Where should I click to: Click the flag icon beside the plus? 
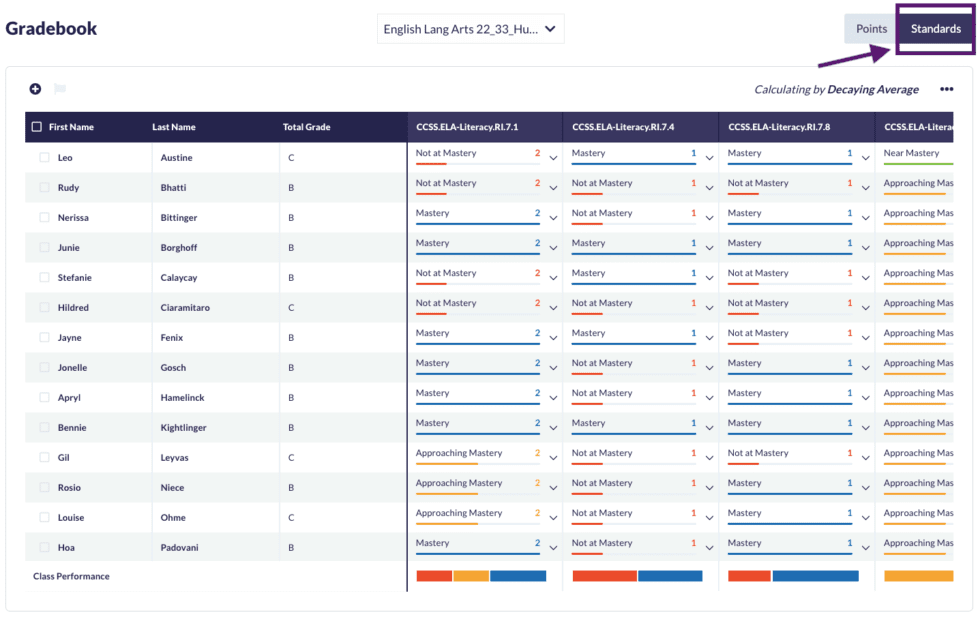point(60,89)
